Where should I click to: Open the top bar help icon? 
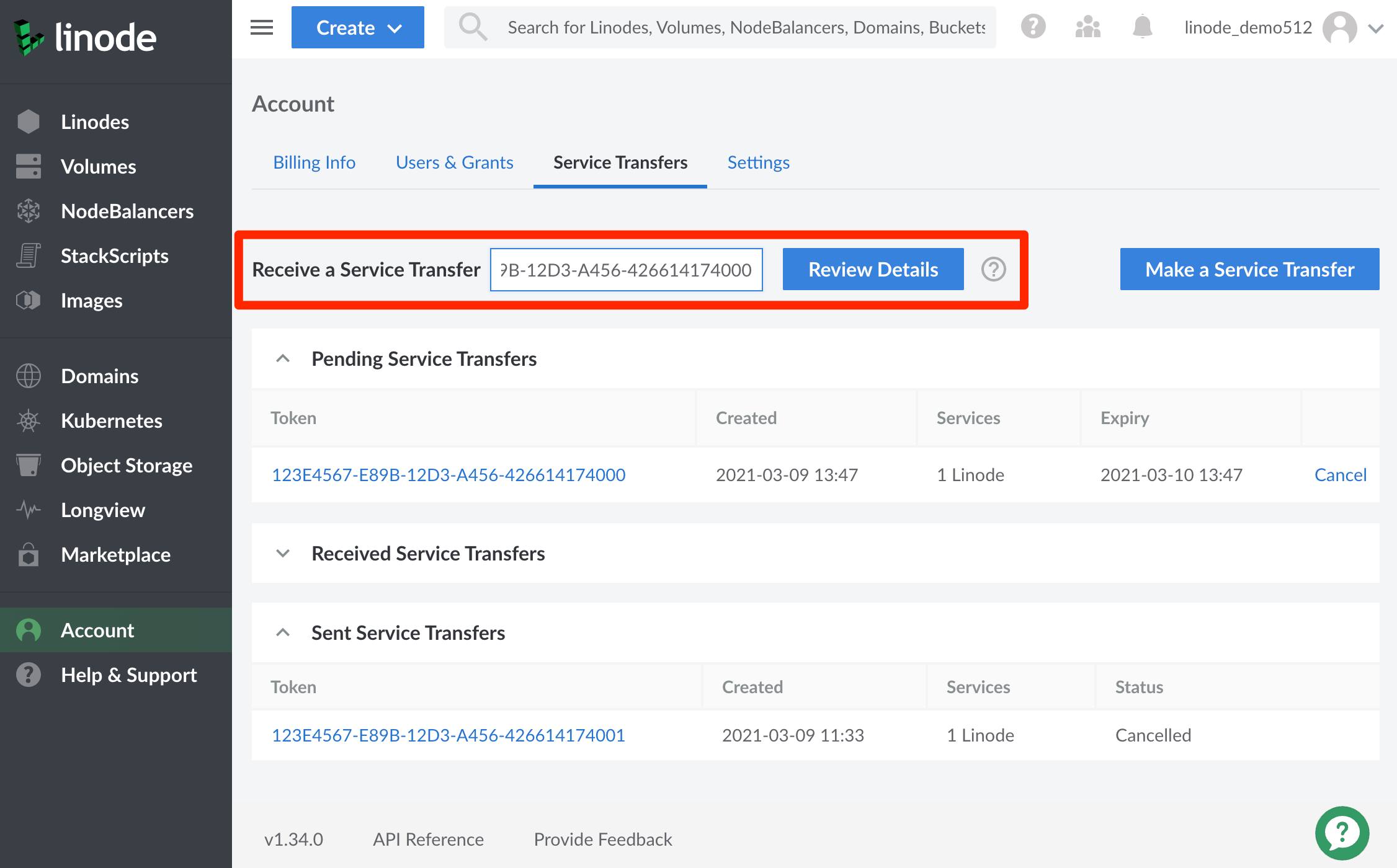point(1032,26)
